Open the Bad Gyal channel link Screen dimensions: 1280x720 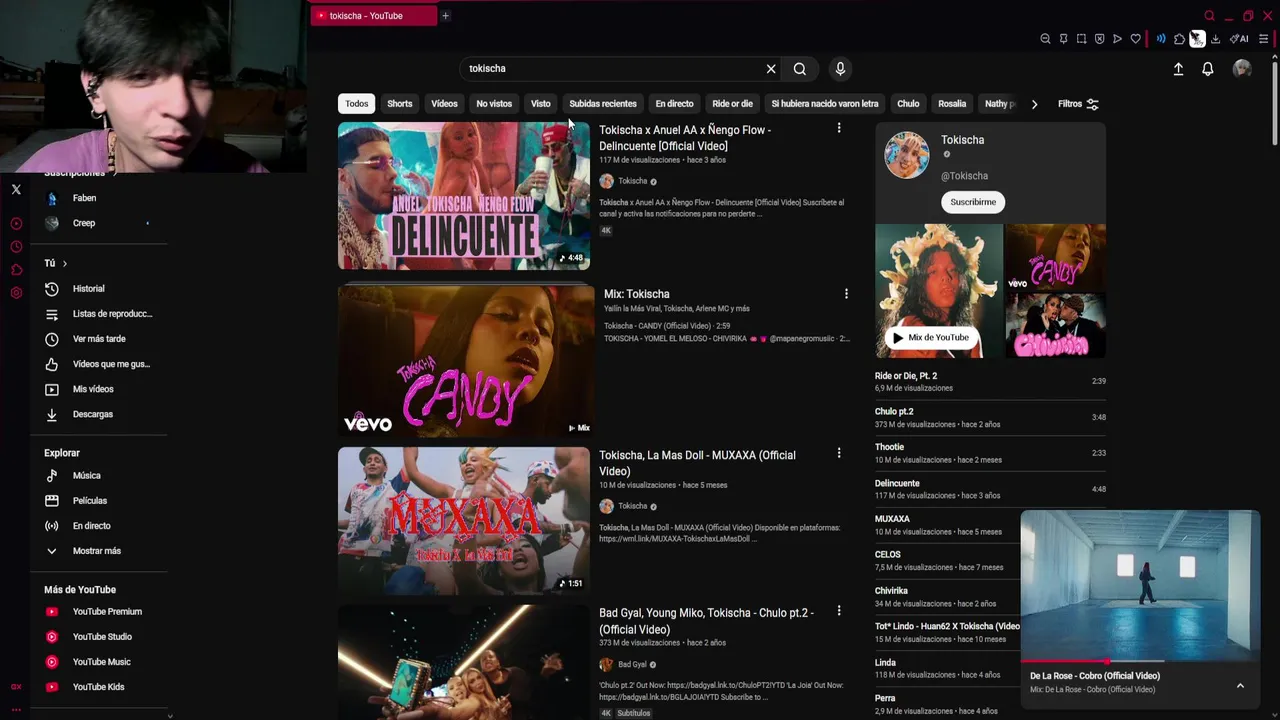(x=632, y=665)
